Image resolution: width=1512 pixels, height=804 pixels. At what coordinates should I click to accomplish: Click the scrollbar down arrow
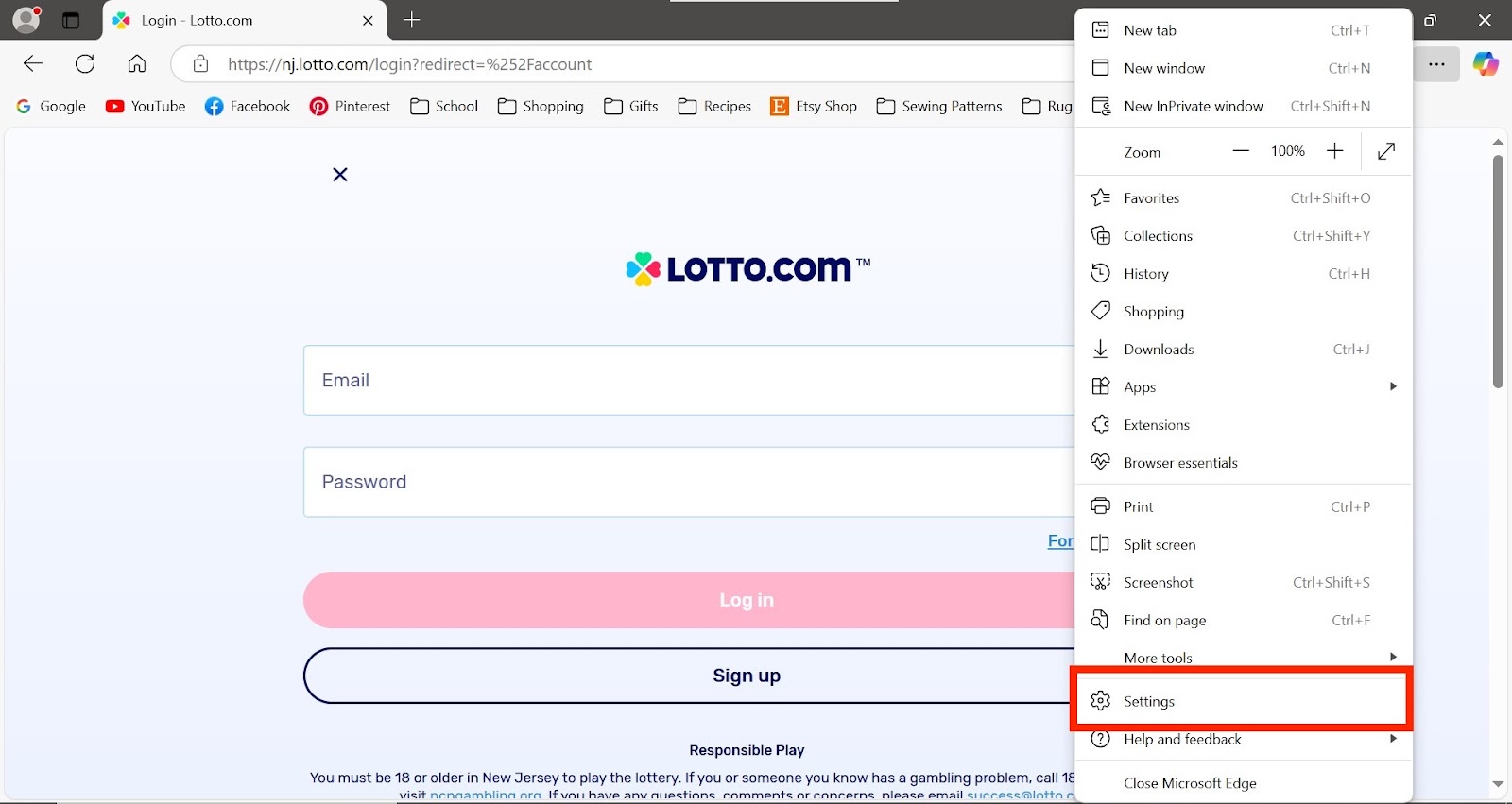coord(1498,784)
